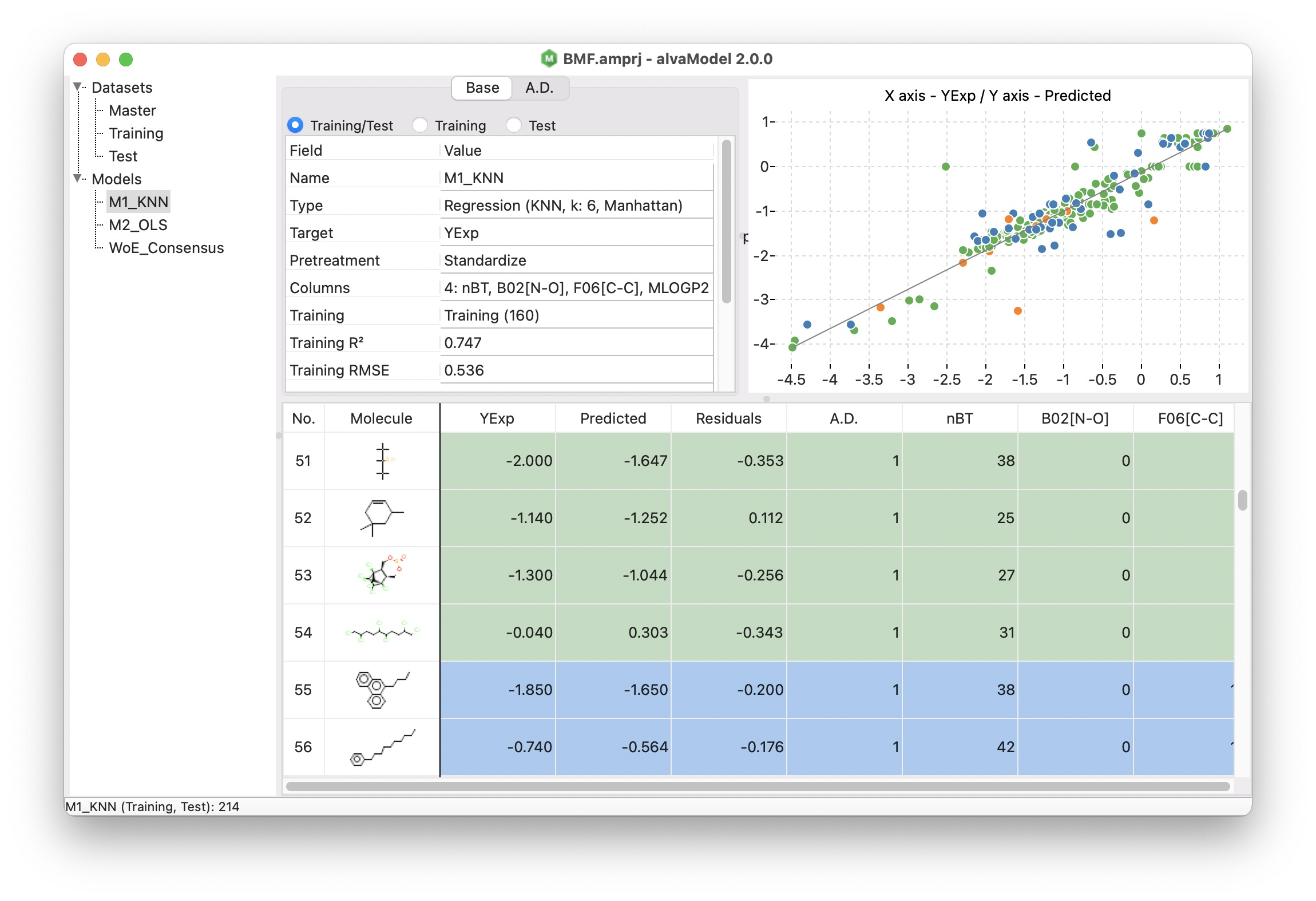Click the yellow minimize window button

[x=103, y=59]
